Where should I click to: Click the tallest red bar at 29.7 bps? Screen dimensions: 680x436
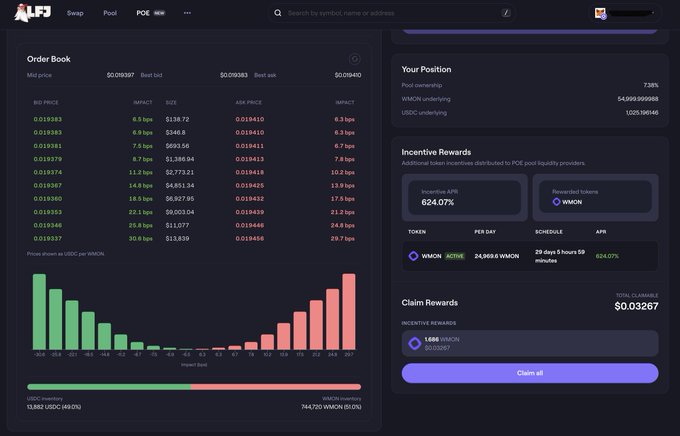pyautogui.click(x=349, y=311)
